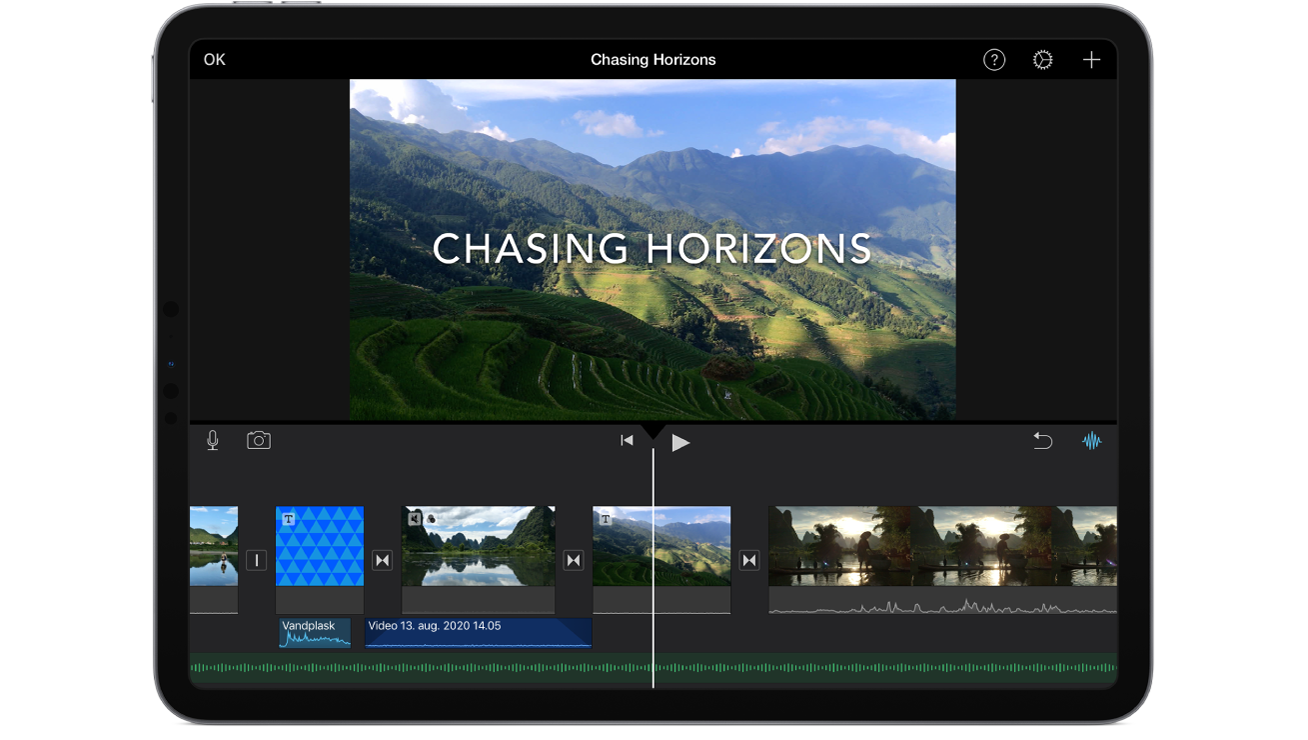This screenshot has height=740, width=1308.
Task: Jump to beginning with skip-back button
Action: click(627, 441)
